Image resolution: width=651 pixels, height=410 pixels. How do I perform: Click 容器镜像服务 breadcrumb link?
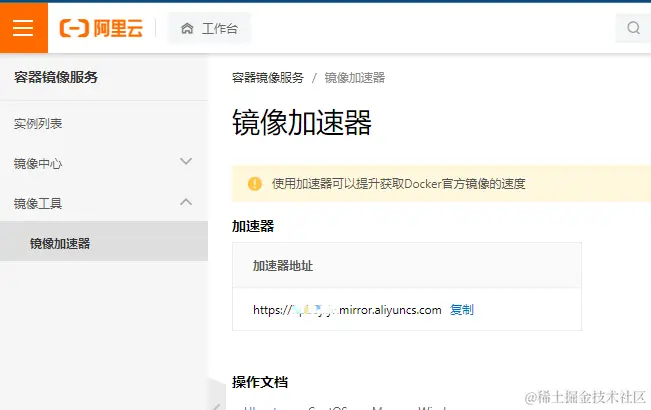pos(268,78)
